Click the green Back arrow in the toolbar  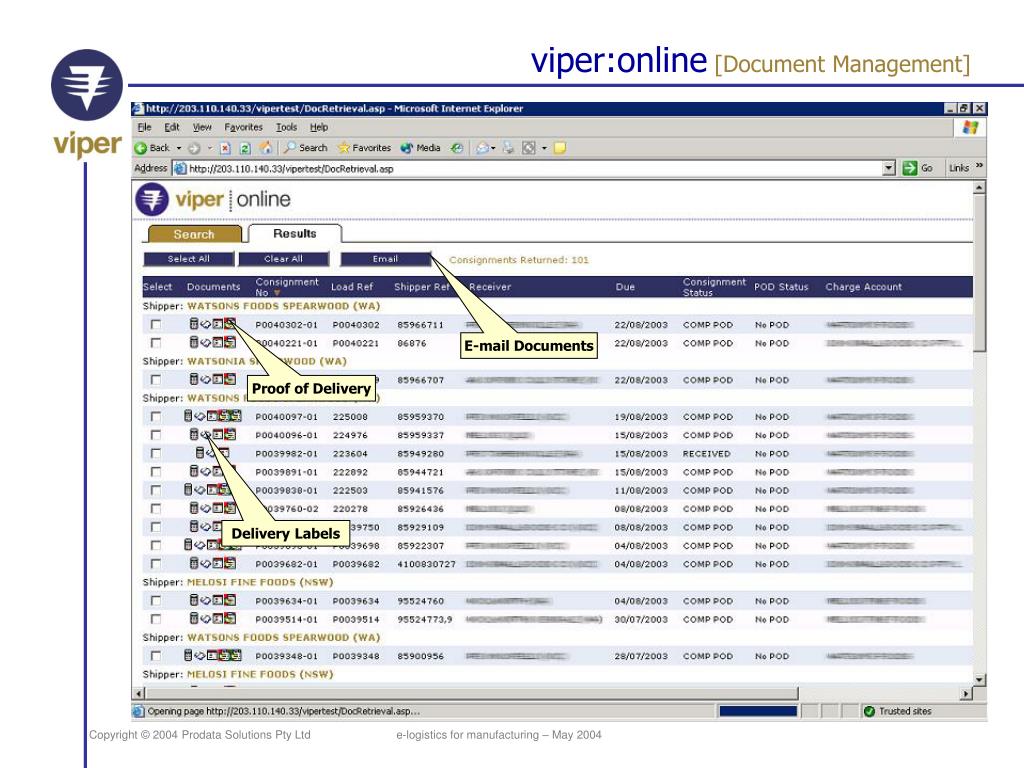coord(140,148)
